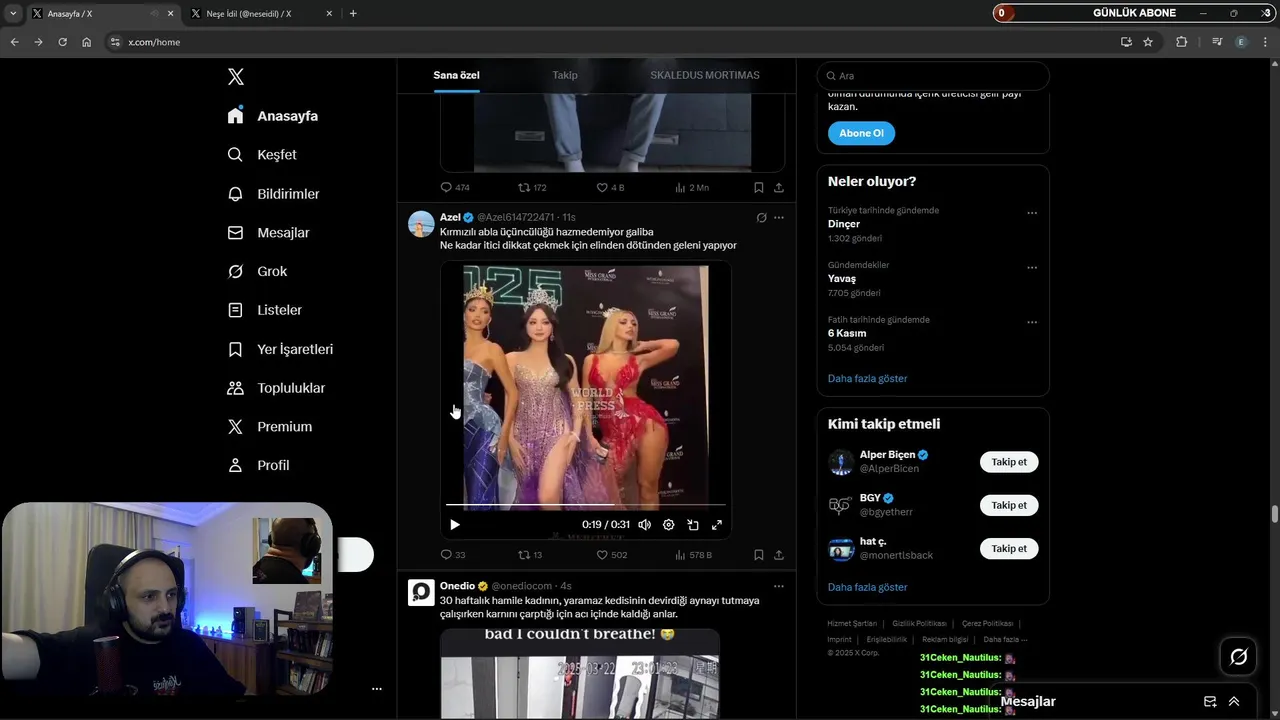Open a new browser tab
This screenshot has width=1280, height=720.
353,13
